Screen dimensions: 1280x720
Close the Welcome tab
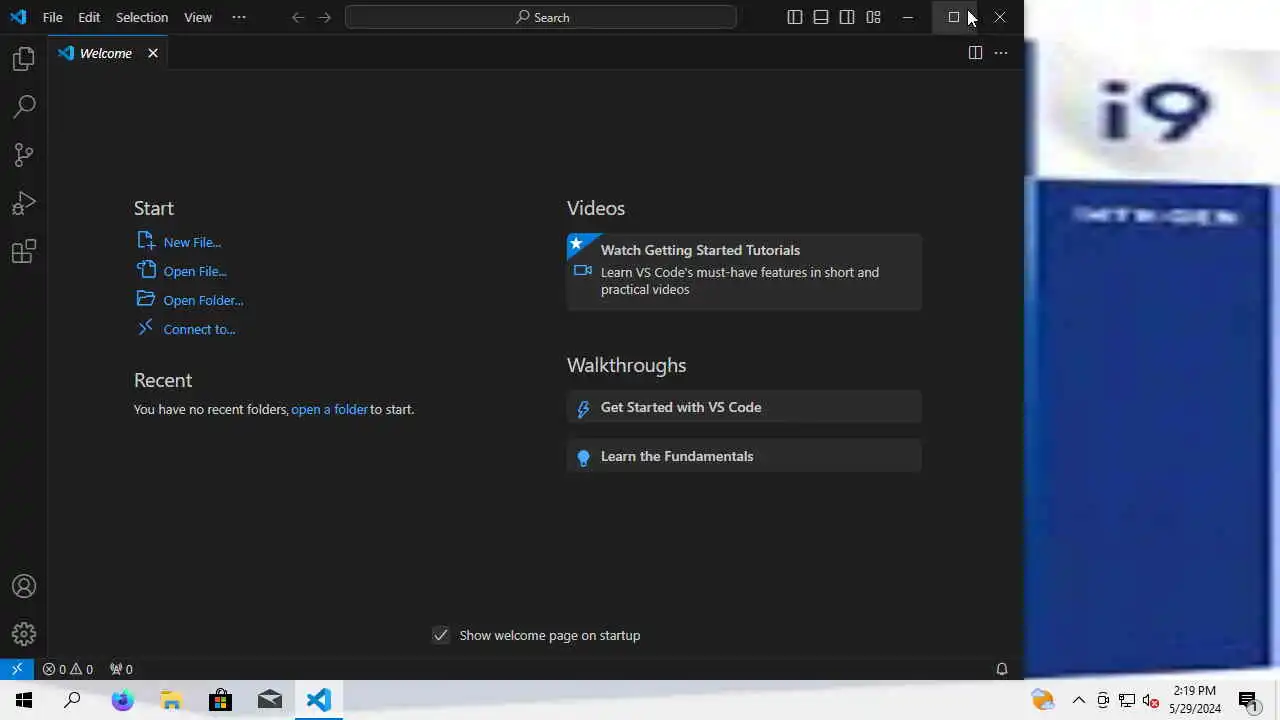tap(153, 53)
